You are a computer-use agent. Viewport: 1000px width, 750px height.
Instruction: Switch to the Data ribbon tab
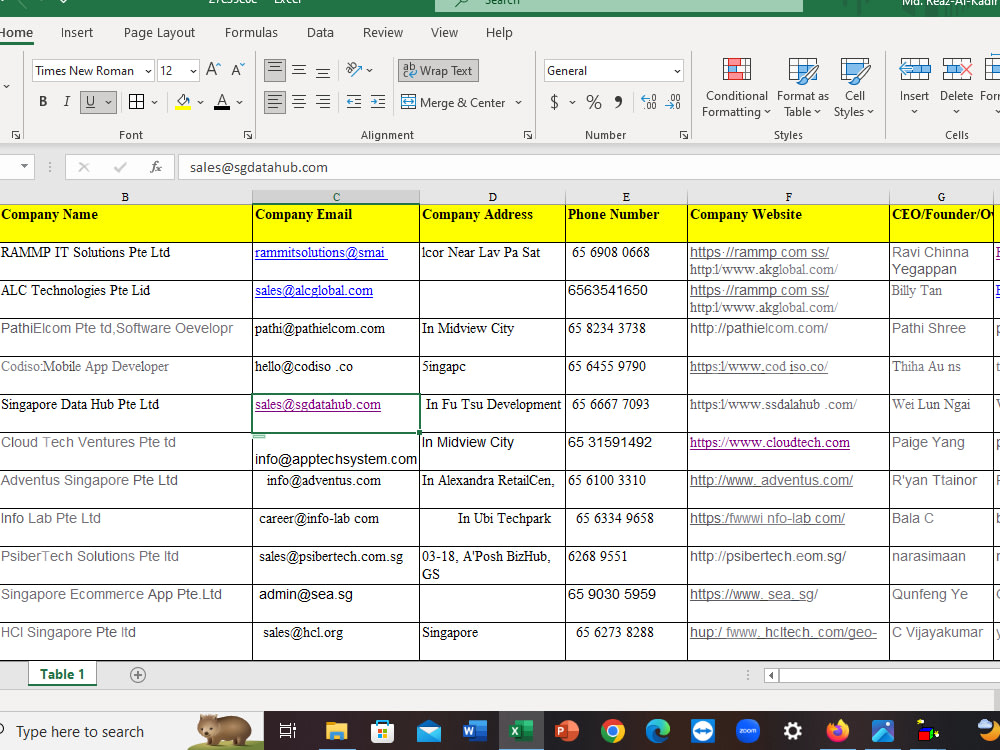click(x=320, y=32)
